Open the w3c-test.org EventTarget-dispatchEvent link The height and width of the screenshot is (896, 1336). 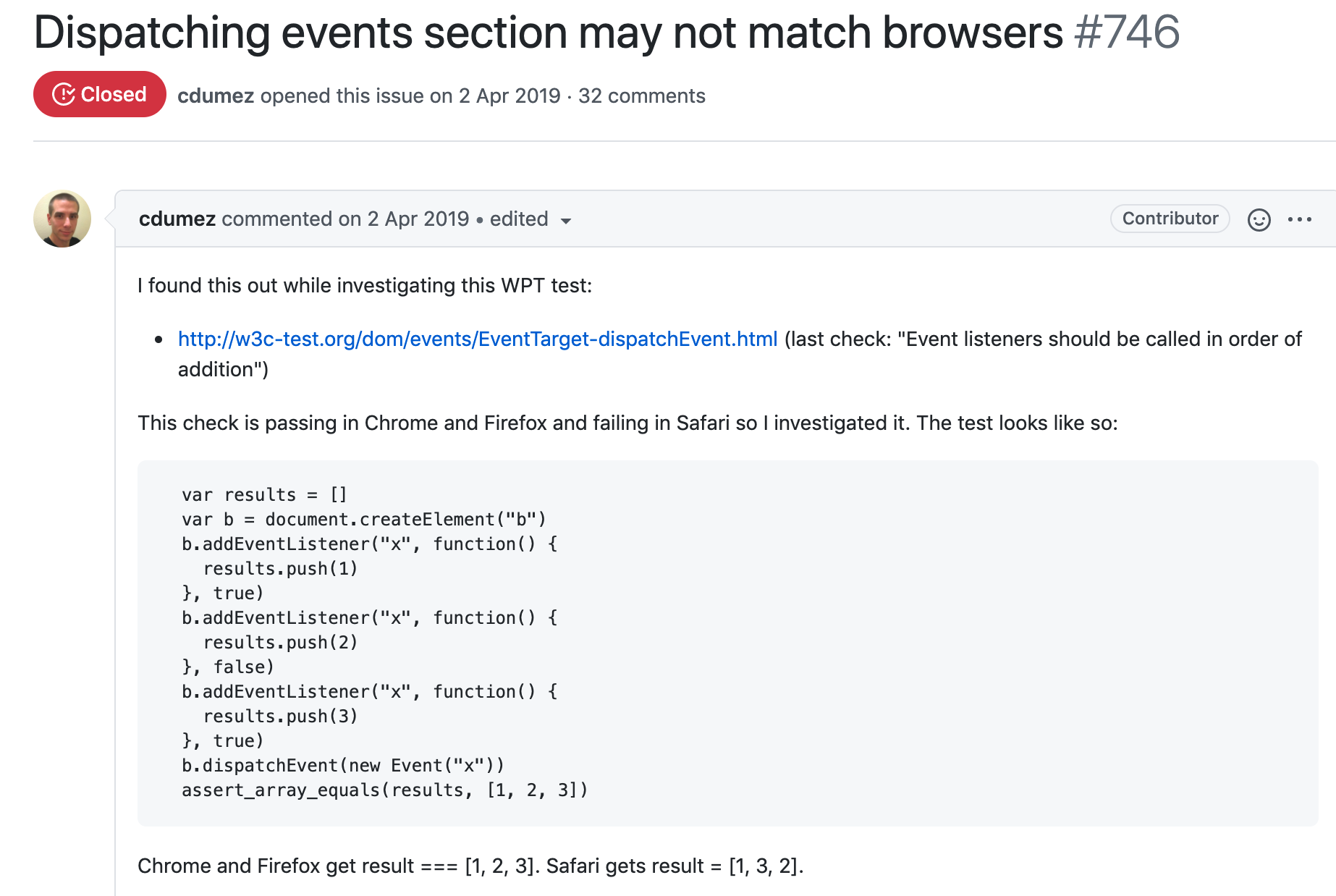pos(478,339)
